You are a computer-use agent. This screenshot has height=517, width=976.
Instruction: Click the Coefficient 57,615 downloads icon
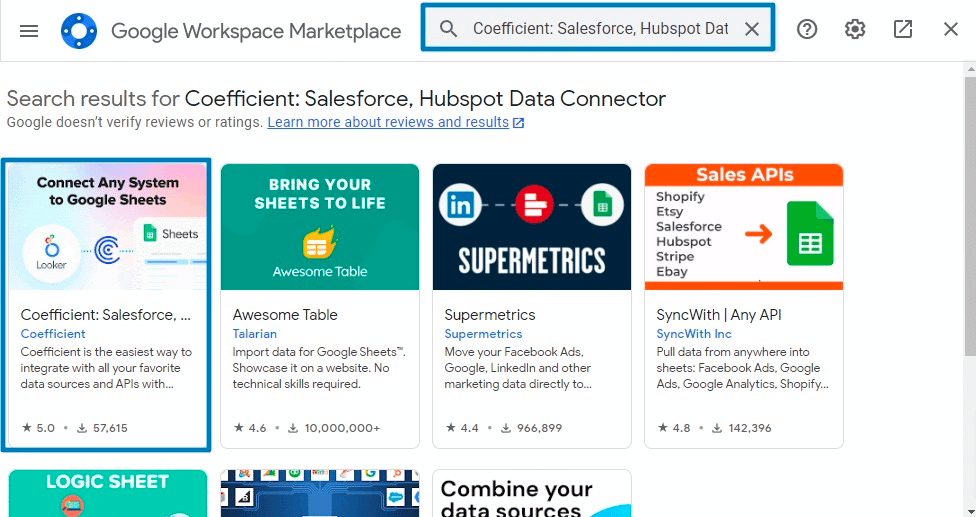82,428
